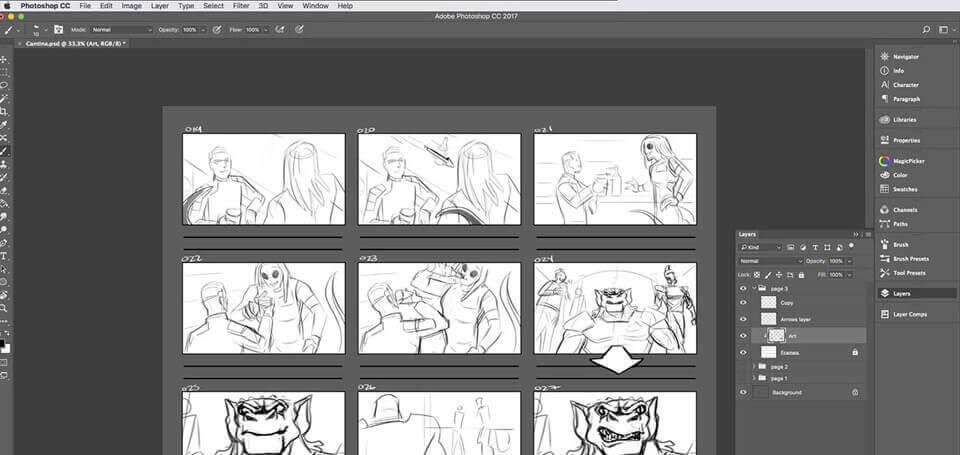Open the Channels panel
960x455 pixels.
pos(899,210)
